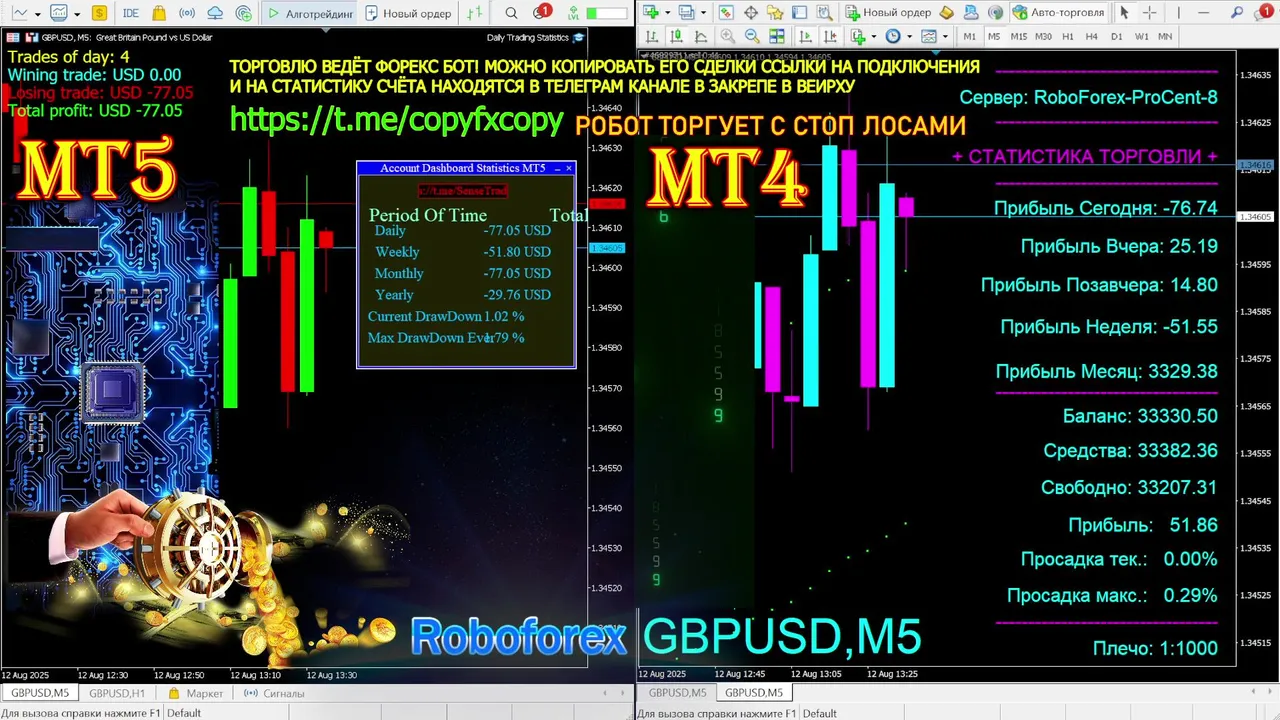Image resolution: width=1280 pixels, height=720 pixels.
Task: Select the M1 timeframe button in MT4
Action: (x=969, y=36)
